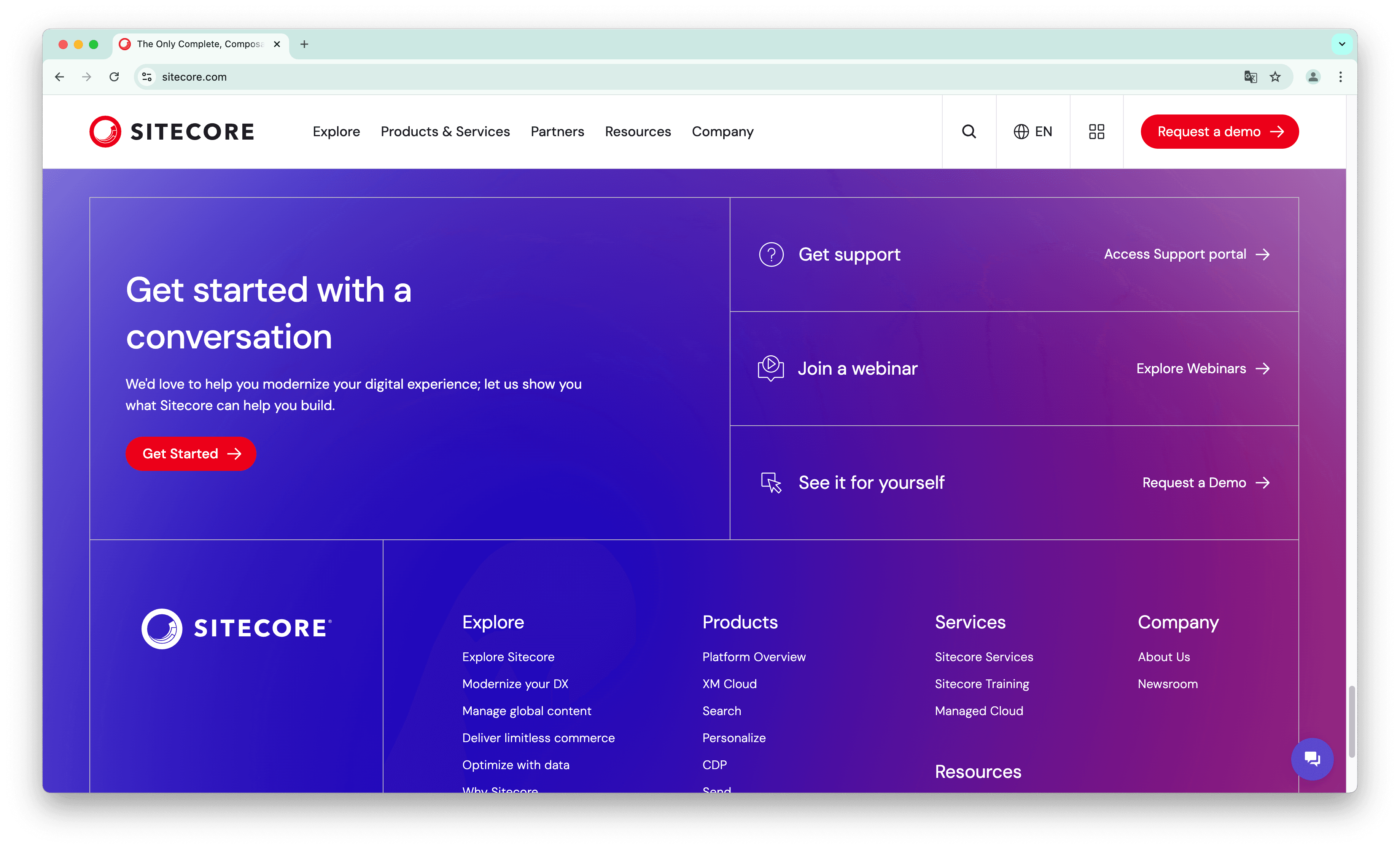Go back with browser back arrow
Screen dimensions: 1400x849
60,77
